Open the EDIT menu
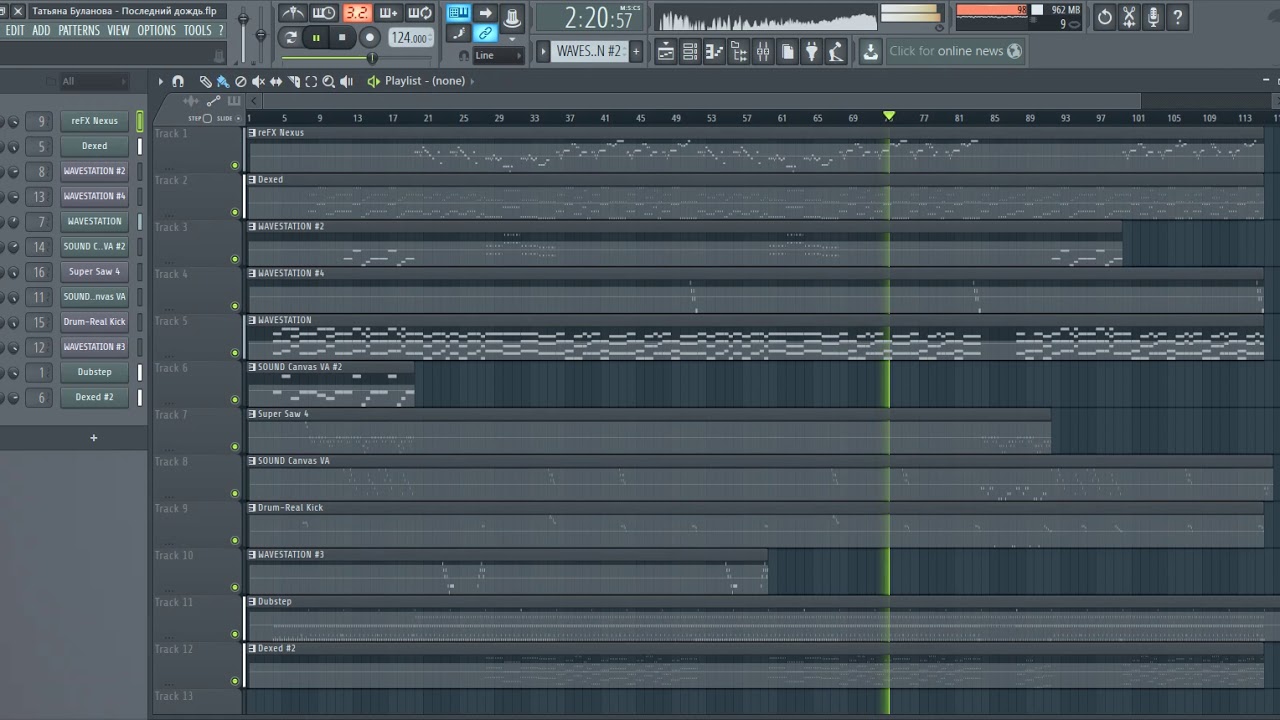The height and width of the screenshot is (720, 1280). pos(15,31)
